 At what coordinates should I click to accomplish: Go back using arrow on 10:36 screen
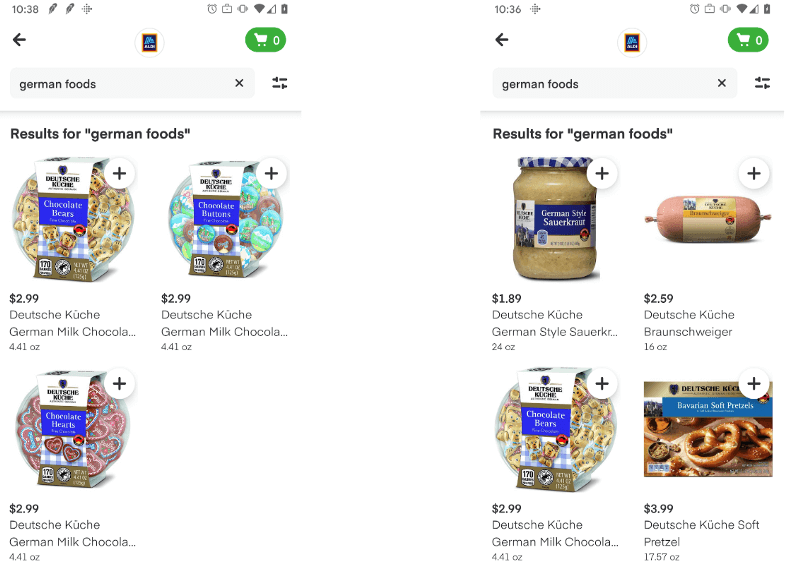(x=502, y=40)
